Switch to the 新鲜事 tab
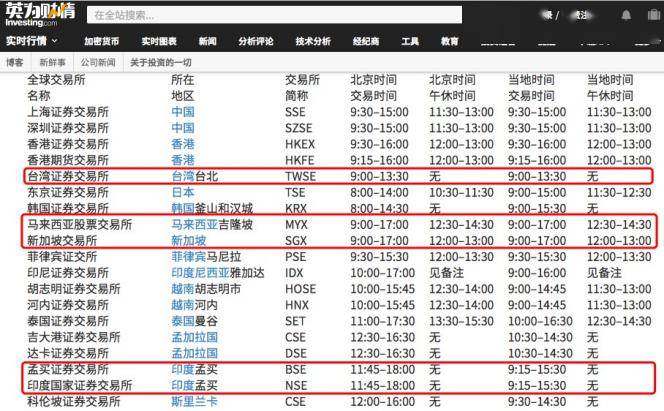Screen dimensions: 664x411 tap(53, 63)
